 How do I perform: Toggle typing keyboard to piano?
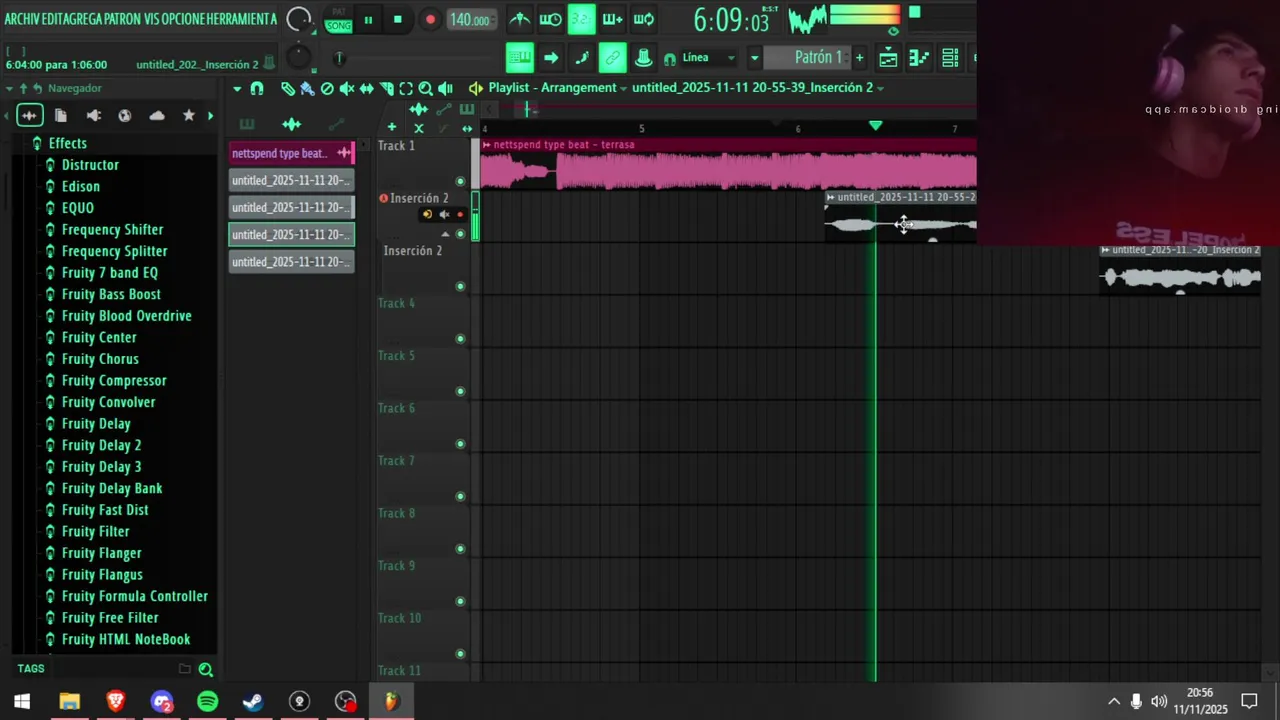(x=519, y=58)
